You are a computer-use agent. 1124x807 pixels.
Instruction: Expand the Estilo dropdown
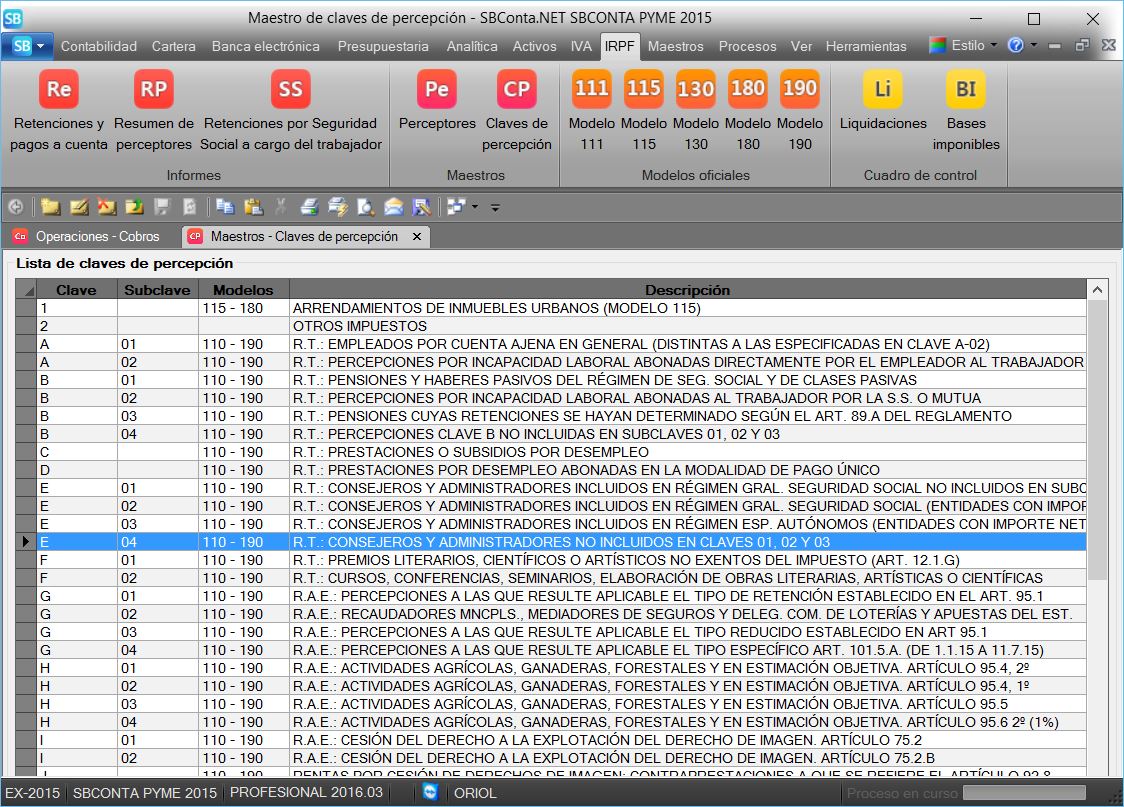[x=993, y=45]
